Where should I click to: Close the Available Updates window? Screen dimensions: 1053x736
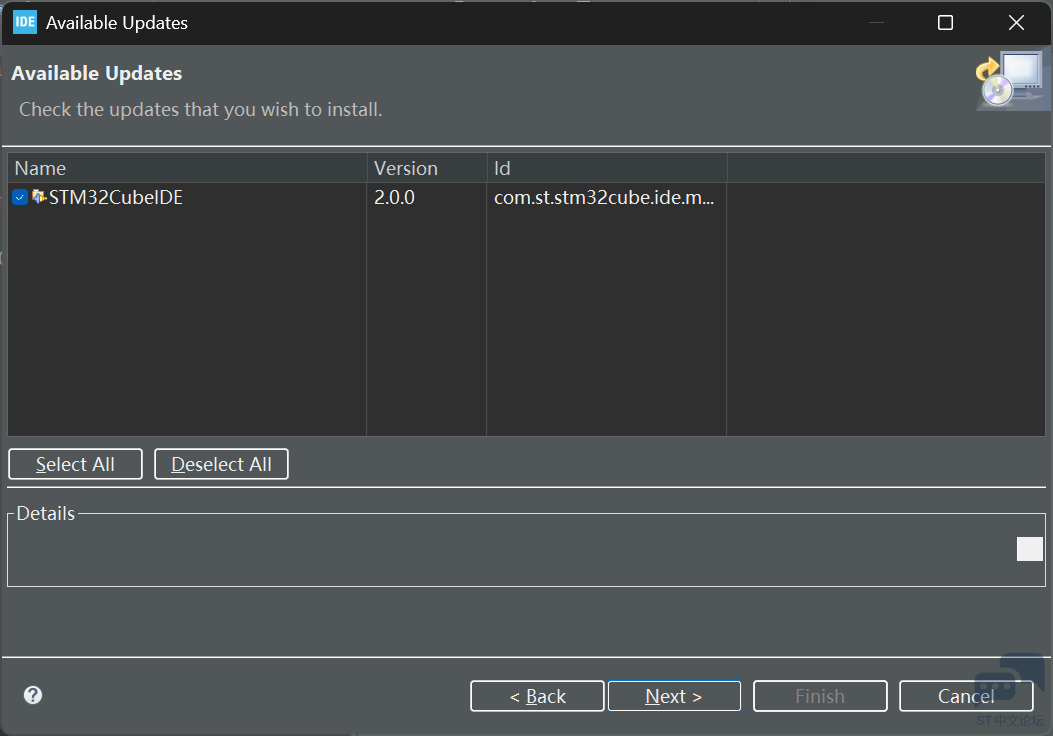[1016, 23]
